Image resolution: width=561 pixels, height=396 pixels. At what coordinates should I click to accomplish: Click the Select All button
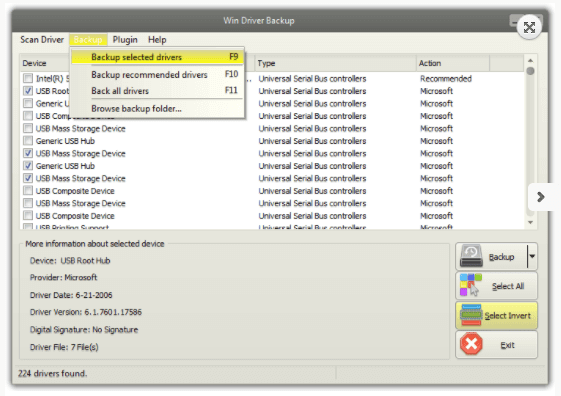pyautogui.click(x=496, y=285)
